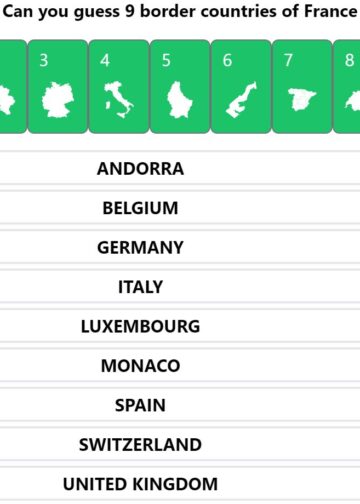Click the number 5 label on Luxembourg card
The width and height of the screenshot is (360, 504).
(166, 60)
